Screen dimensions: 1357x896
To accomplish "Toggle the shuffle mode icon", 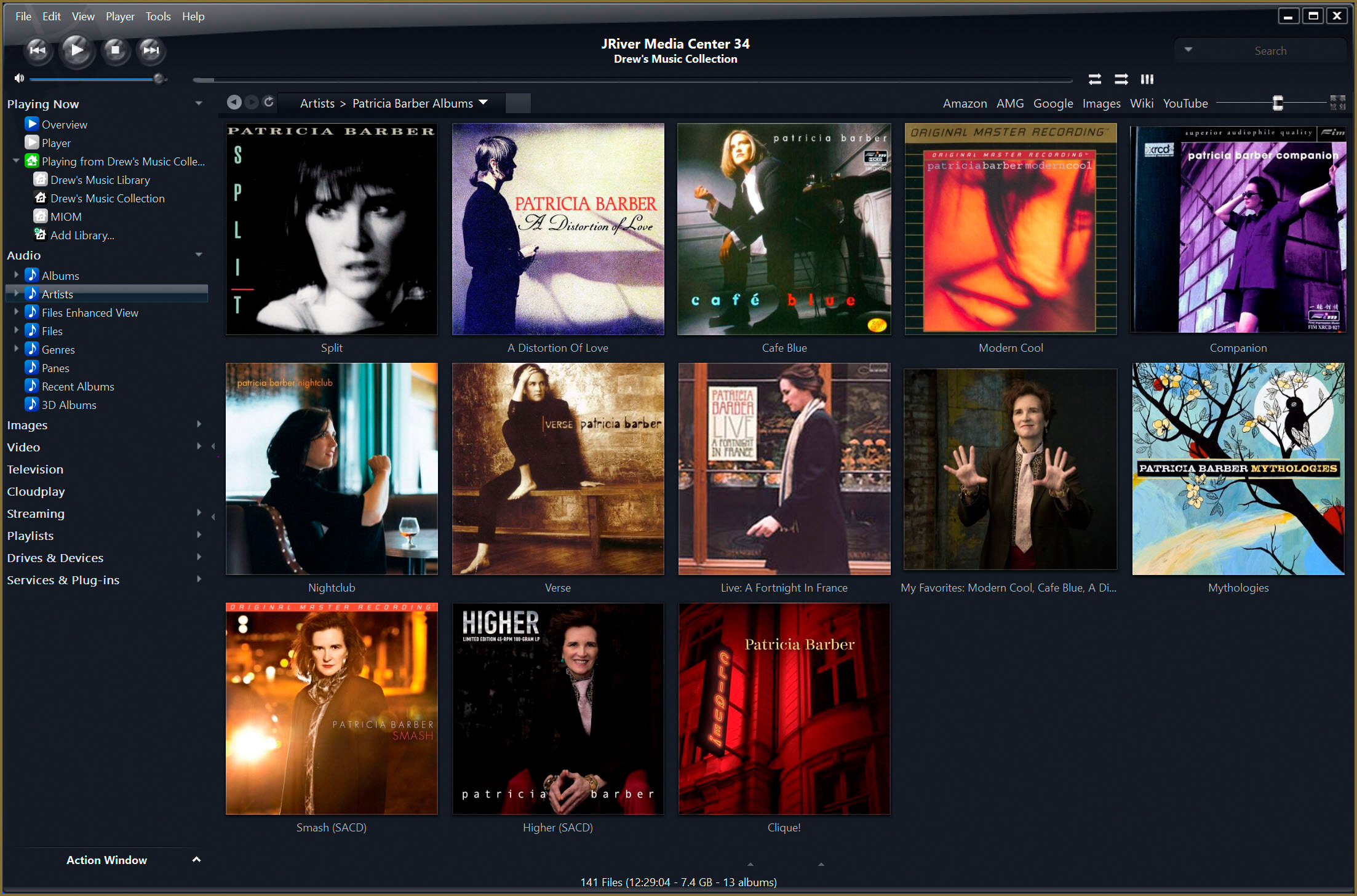I will tap(1121, 79).
